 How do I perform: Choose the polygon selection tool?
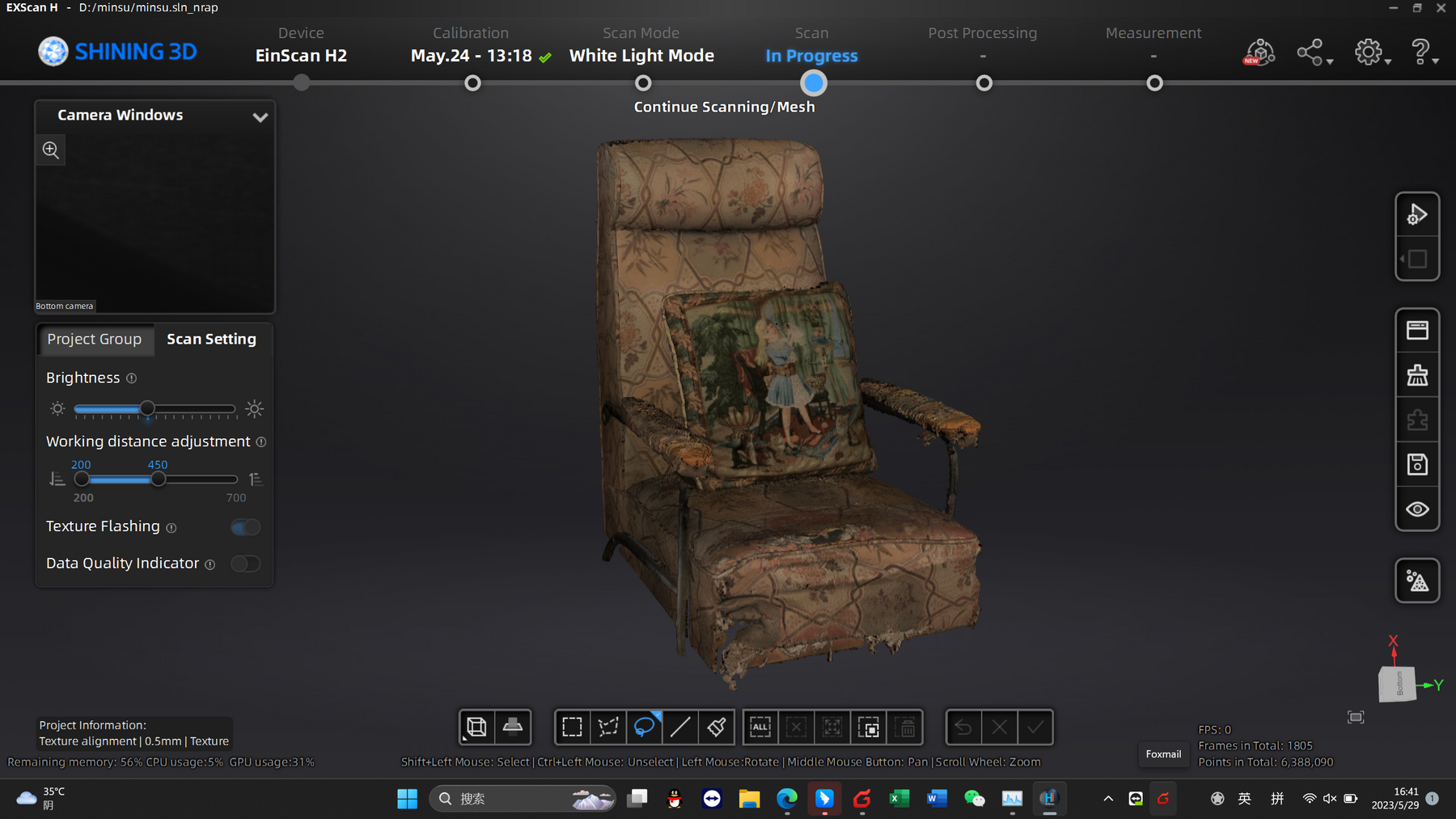(608, 728)
